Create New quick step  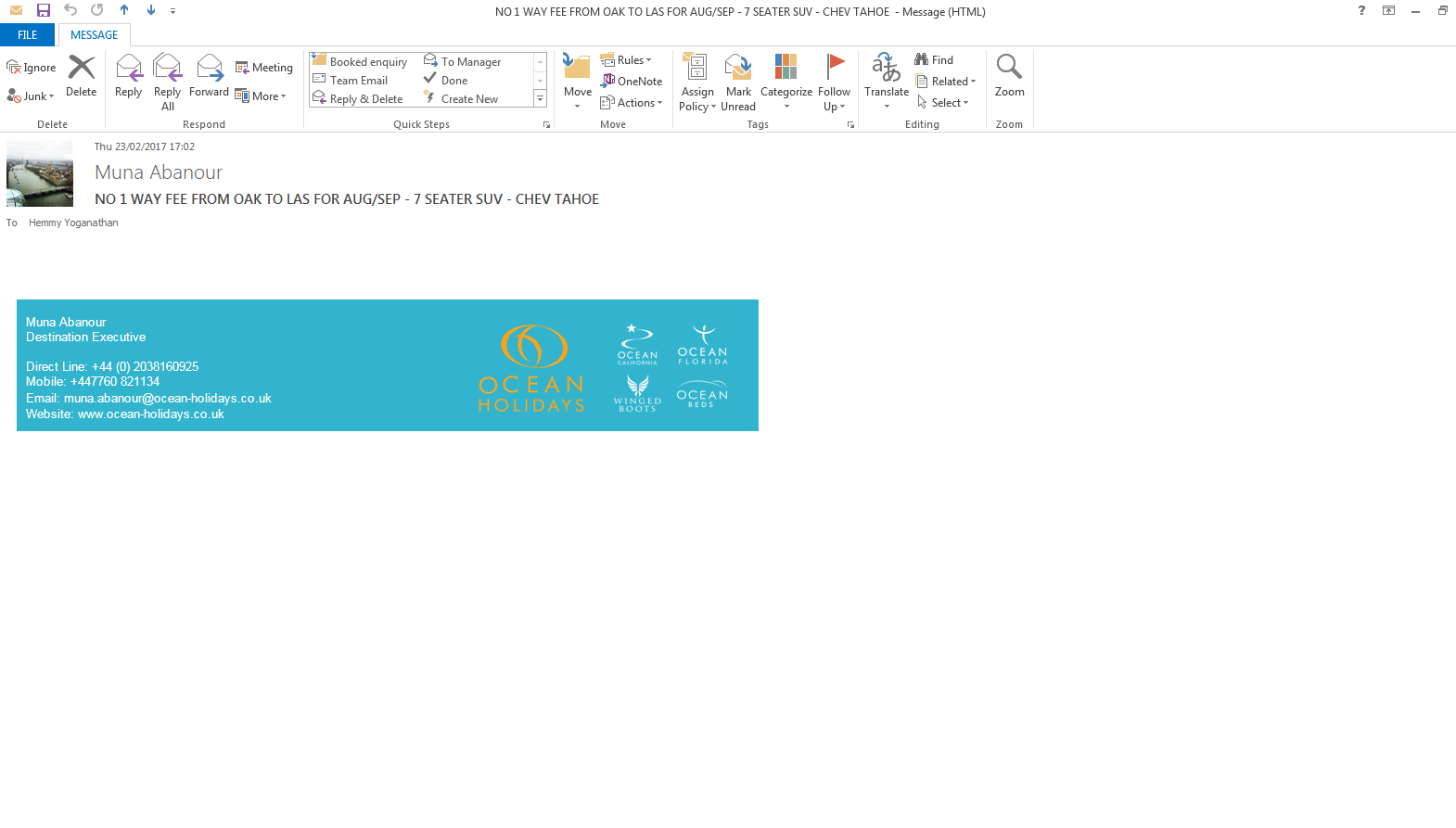(x=461, y=99)
